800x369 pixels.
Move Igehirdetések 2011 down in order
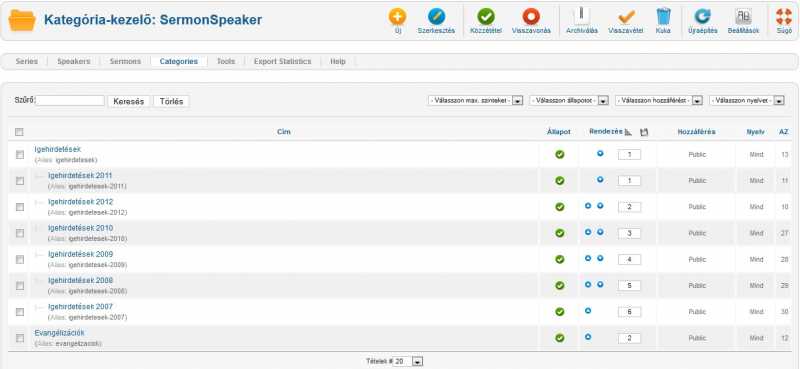tap(601, 180)
